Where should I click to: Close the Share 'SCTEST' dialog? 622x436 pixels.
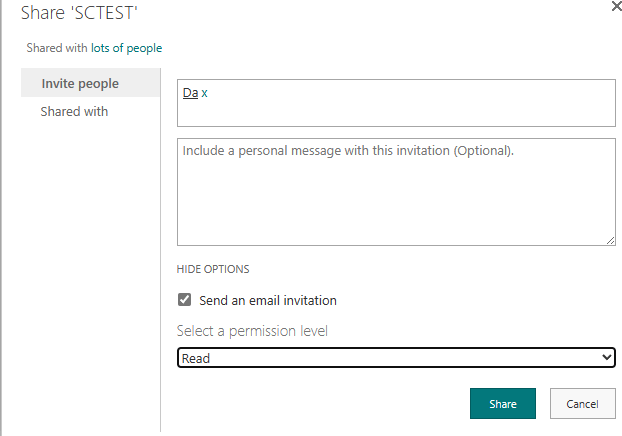pos(617,6)
